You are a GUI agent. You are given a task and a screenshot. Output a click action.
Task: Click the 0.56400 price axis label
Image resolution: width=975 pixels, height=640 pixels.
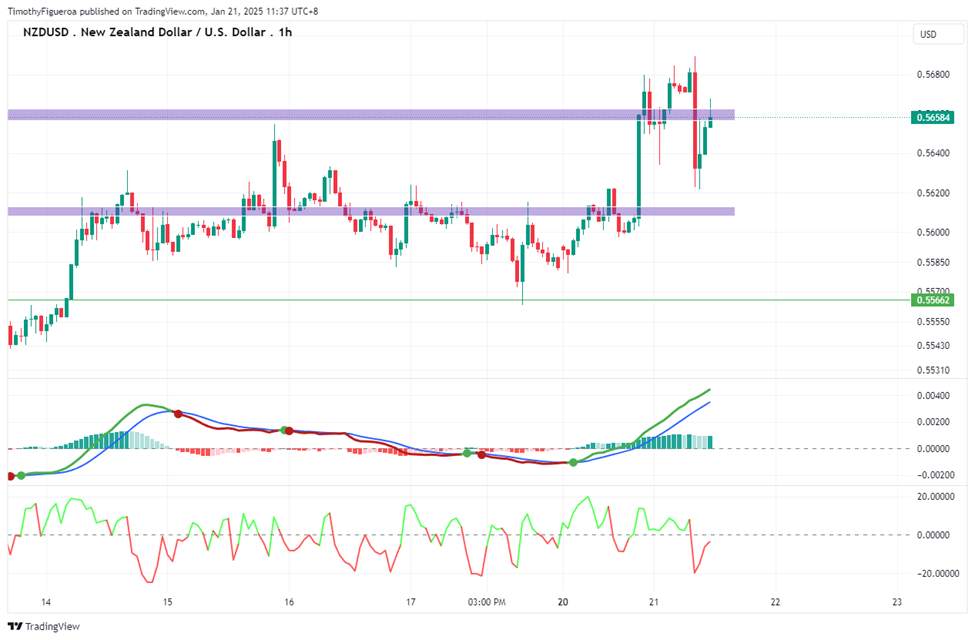coord(933,153)
